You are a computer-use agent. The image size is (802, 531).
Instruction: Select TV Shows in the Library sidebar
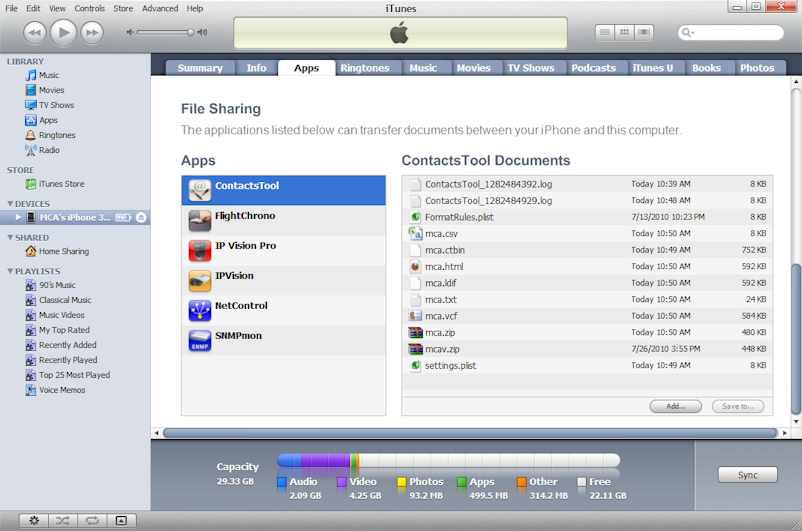coord(56,105)
